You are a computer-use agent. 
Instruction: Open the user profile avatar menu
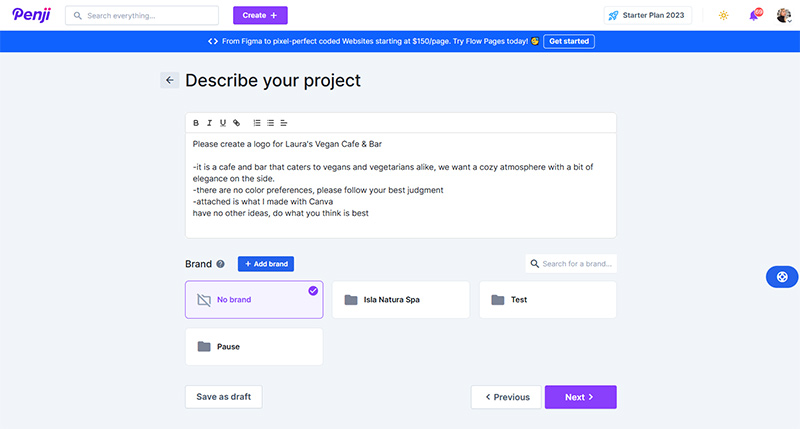click(x=783, y=15)
